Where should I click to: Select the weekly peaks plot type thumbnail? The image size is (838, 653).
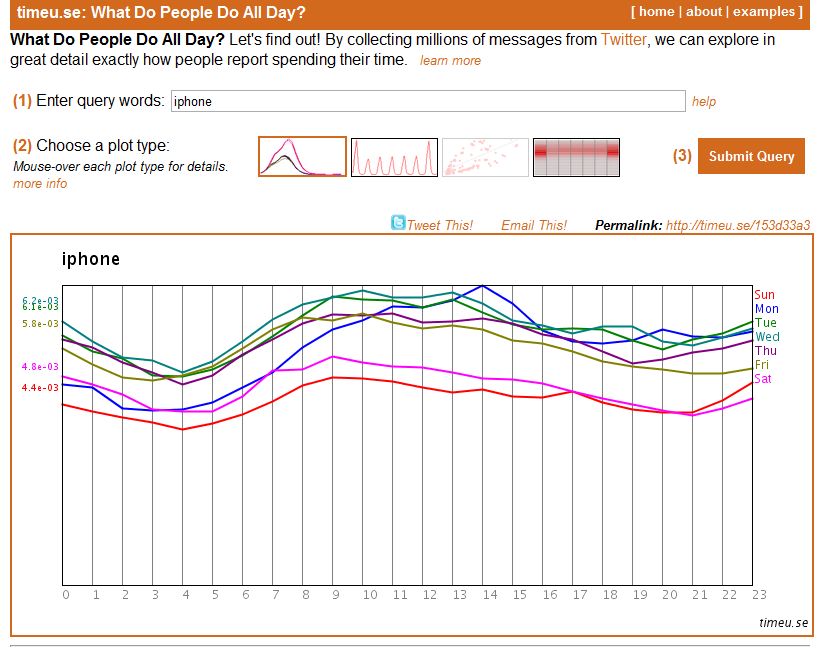[x=394, y=157]
